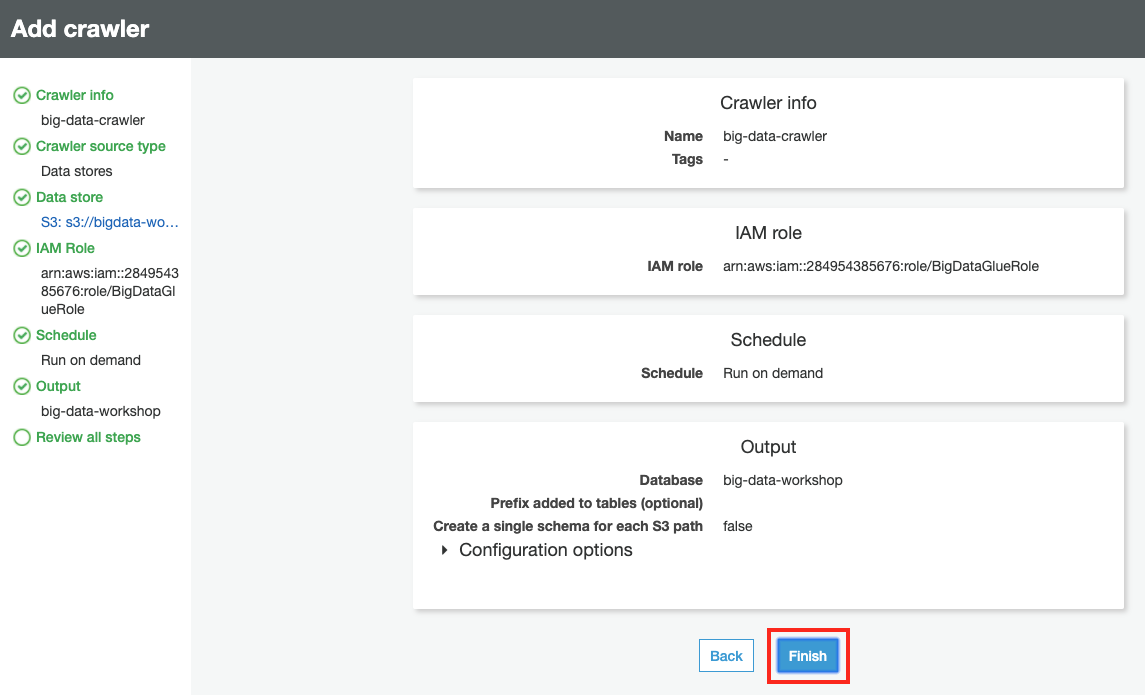The height and width of the screenshot is (695, 1145).
Task: Open the Crawler info step
Action: (75, 95)
